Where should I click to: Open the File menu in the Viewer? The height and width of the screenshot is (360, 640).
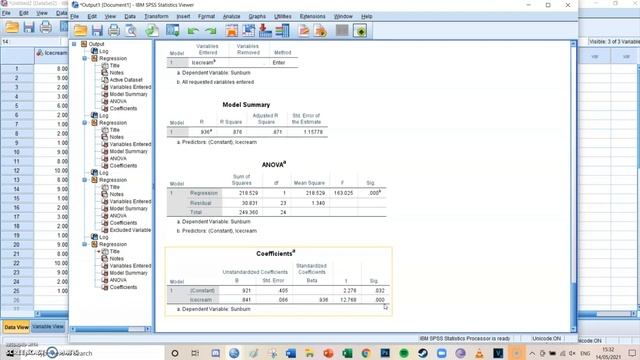coord(75,16)
